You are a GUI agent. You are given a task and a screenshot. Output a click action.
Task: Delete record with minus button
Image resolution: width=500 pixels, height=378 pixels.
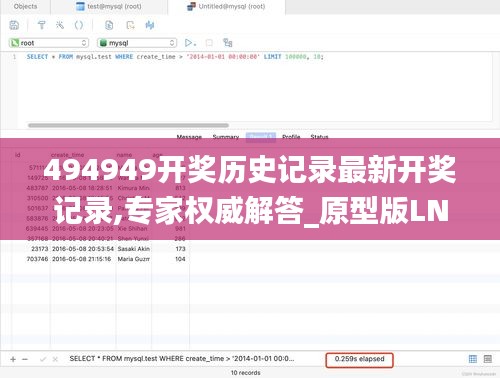coord(25,359)
